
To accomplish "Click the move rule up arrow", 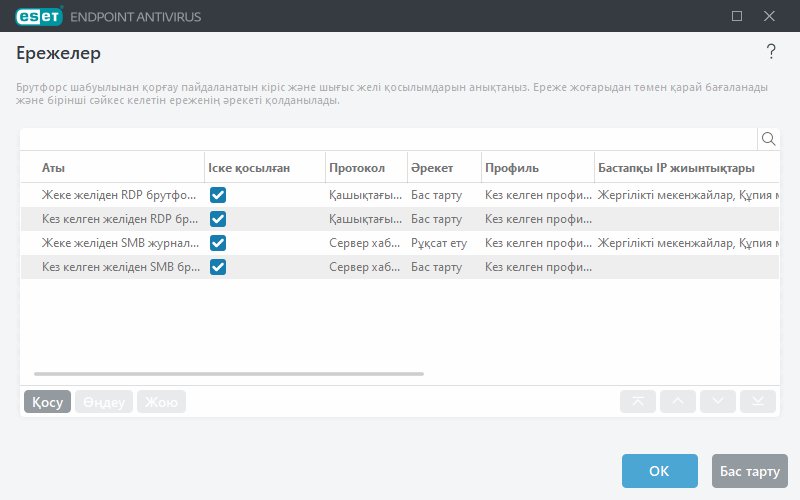I will (678, 402).
